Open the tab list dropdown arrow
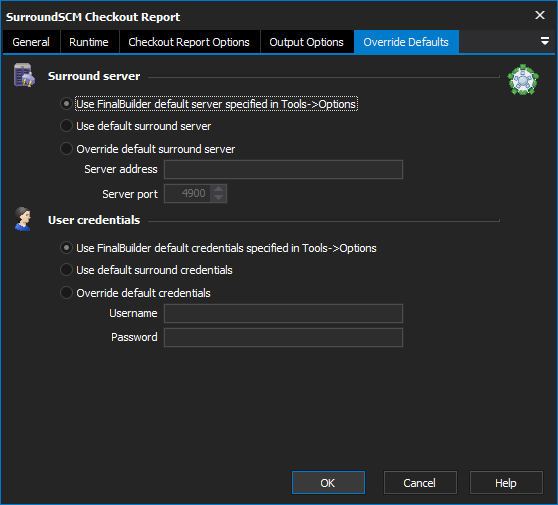This screenshot has width=558, height=505. pos(544,41)
